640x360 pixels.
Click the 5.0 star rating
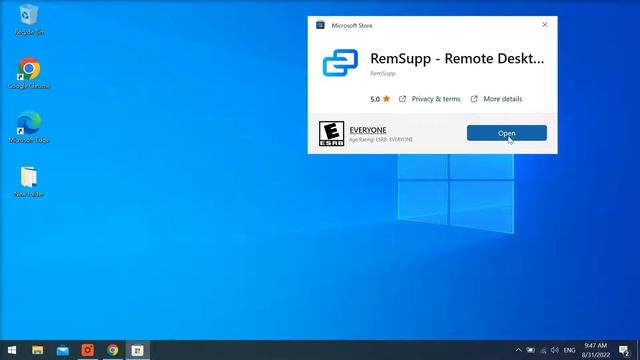point(380,99)
